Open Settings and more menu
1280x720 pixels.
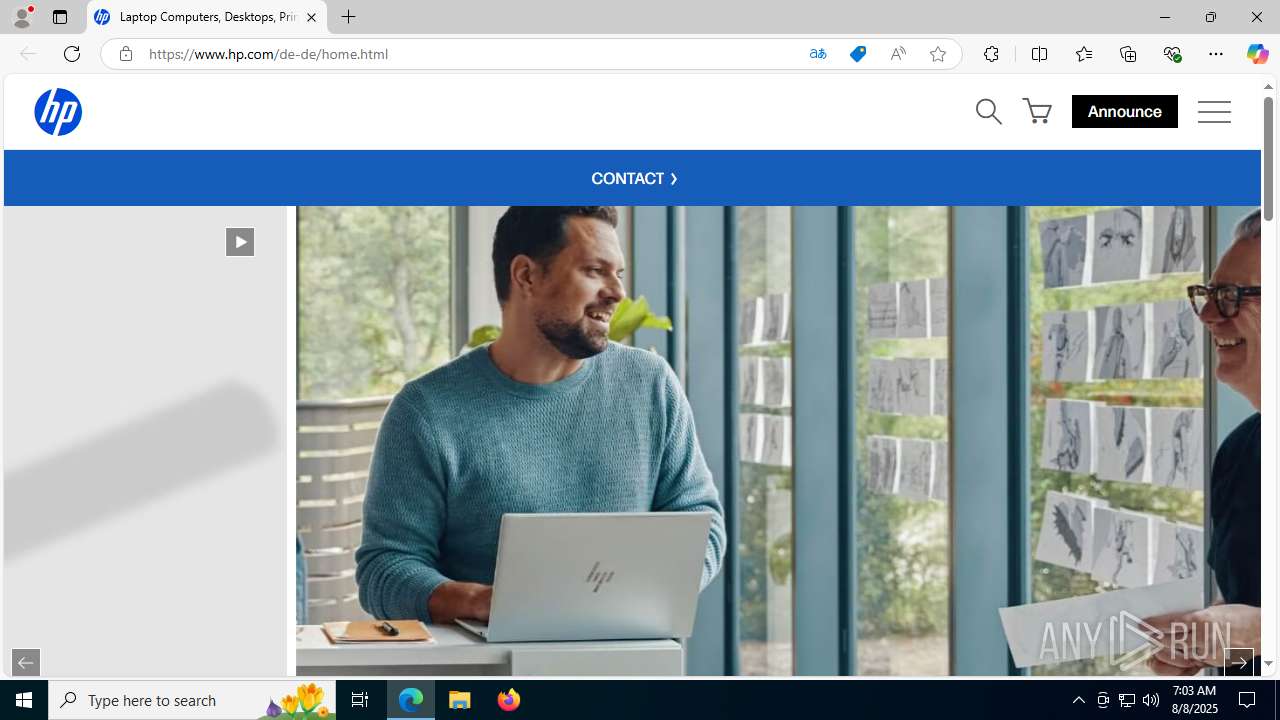[1216, 54]
